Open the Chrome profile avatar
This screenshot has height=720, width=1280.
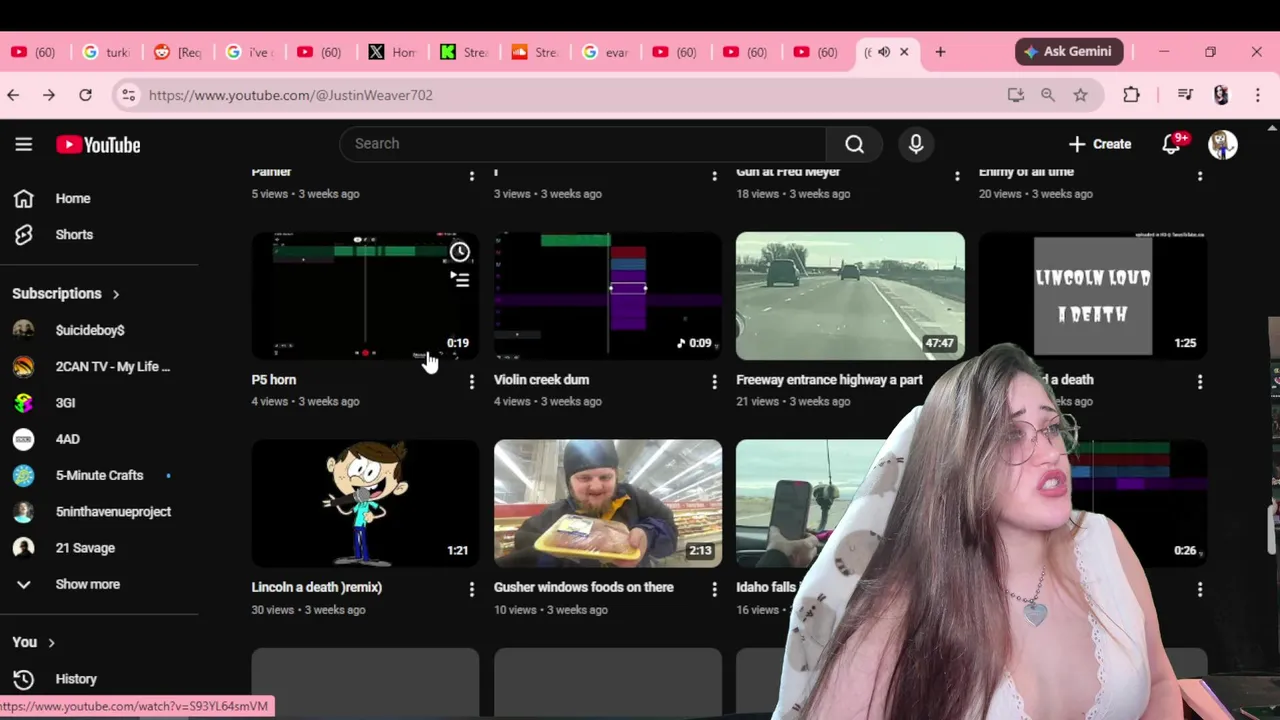(1221, 95)
